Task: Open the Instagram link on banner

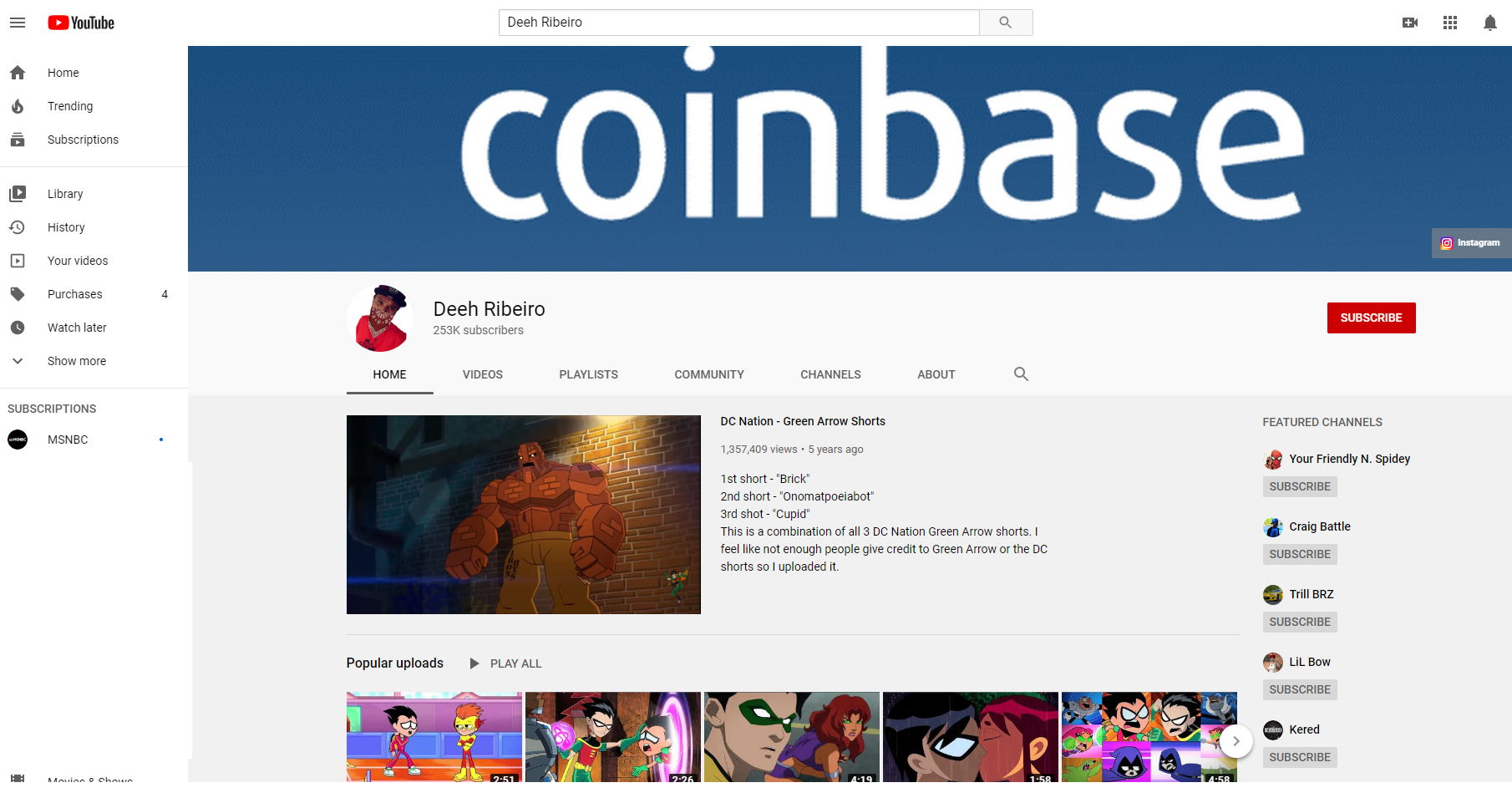Action: click(x=1471, y=243)
